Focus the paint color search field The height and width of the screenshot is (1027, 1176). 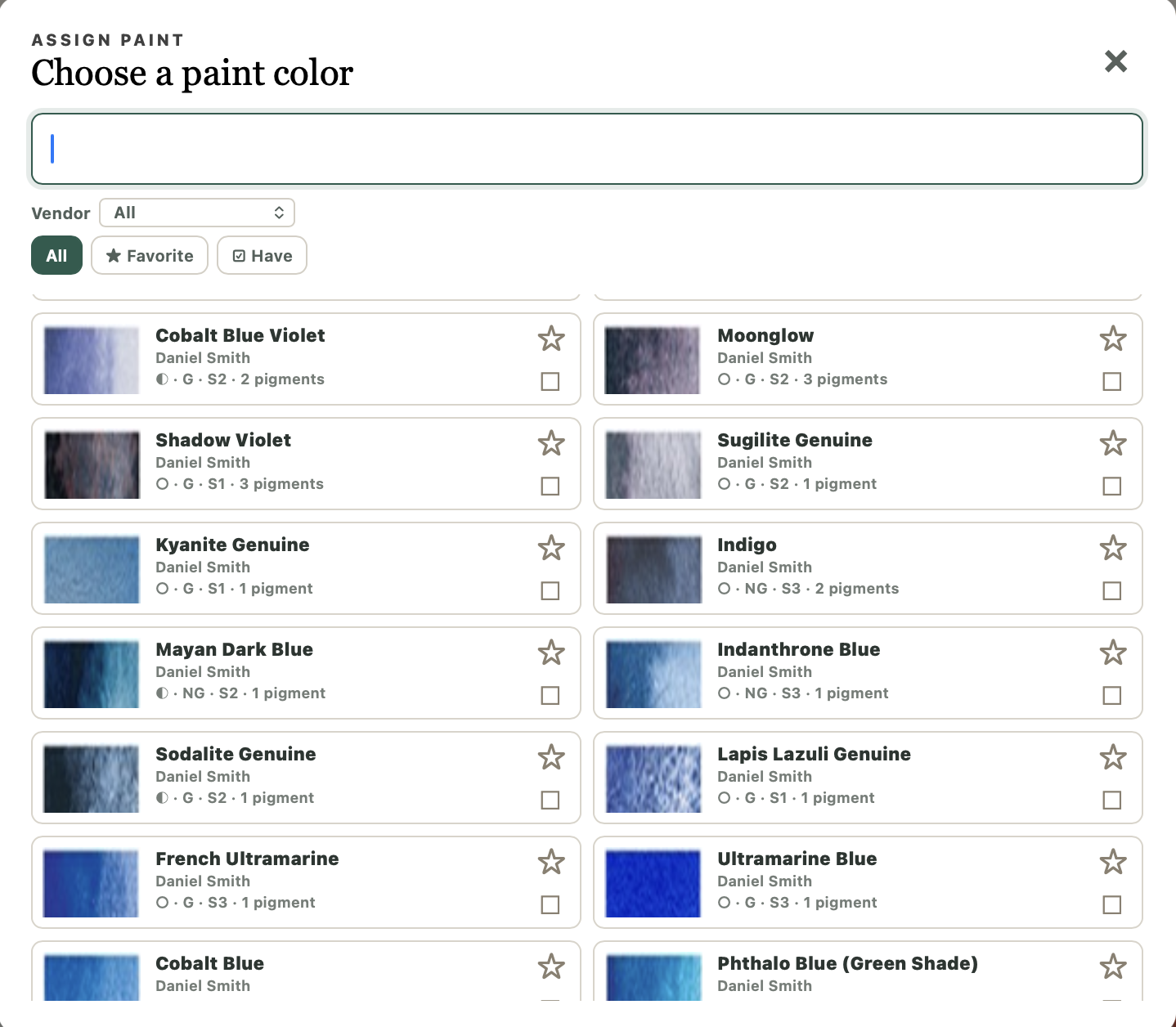click(586, 149)
